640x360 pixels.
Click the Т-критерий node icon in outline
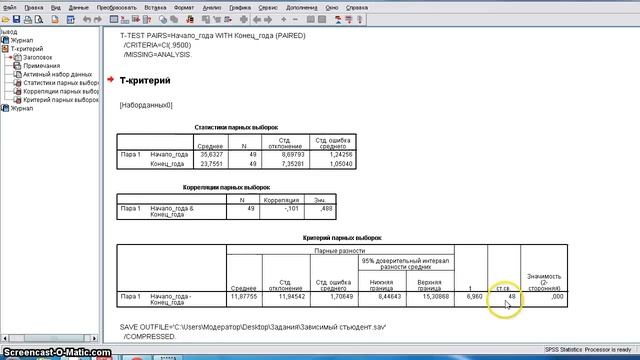click(5, 49)
